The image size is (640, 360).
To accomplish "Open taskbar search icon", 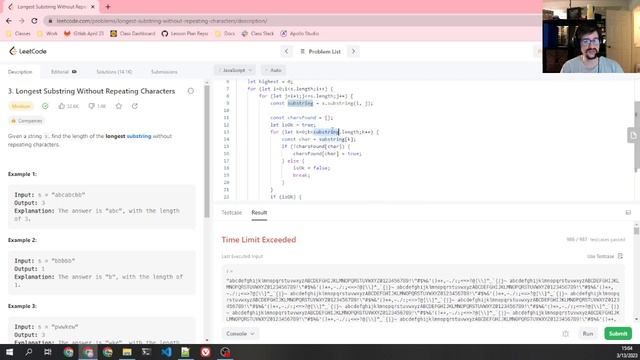I will (29, 352).
